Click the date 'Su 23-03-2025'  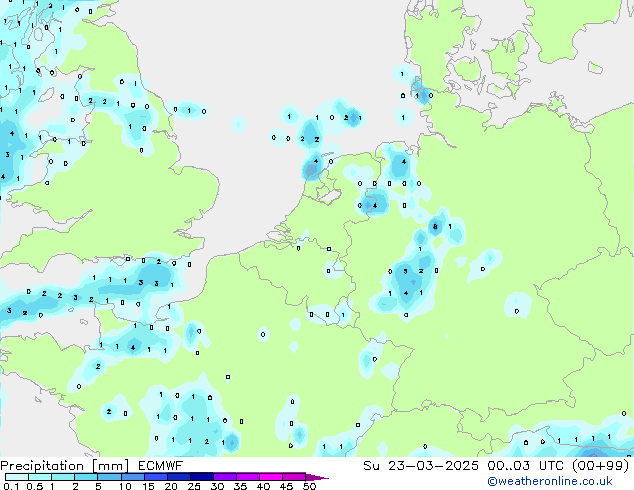tap(421, 466)
